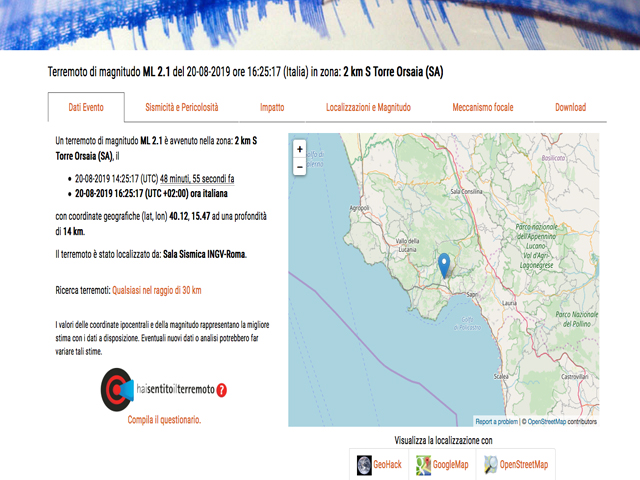This screenshot has width=640, height=480.
Task: Open the OpenStreetMap localization button
Action: coord(515,465)
